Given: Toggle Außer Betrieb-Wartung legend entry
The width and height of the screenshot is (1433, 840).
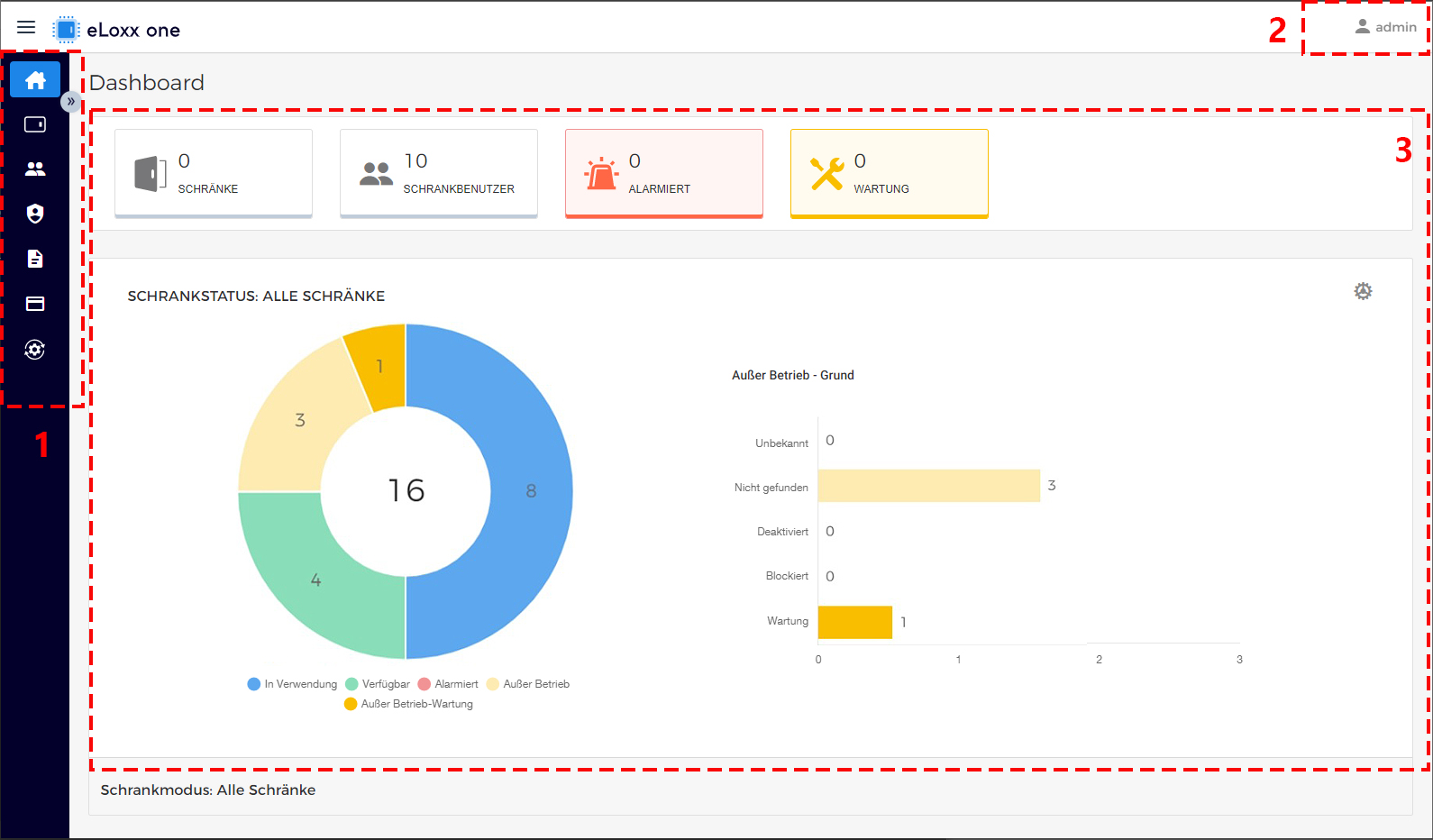Looking at the screenshot, I should (x=408, y=704).
